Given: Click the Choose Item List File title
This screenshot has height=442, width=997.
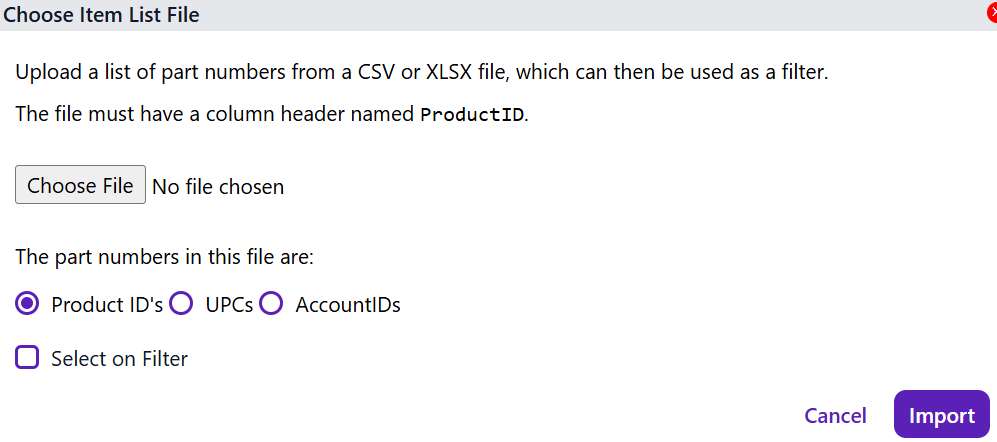Looking at the screenshot, I should click(x=101, y=14).
